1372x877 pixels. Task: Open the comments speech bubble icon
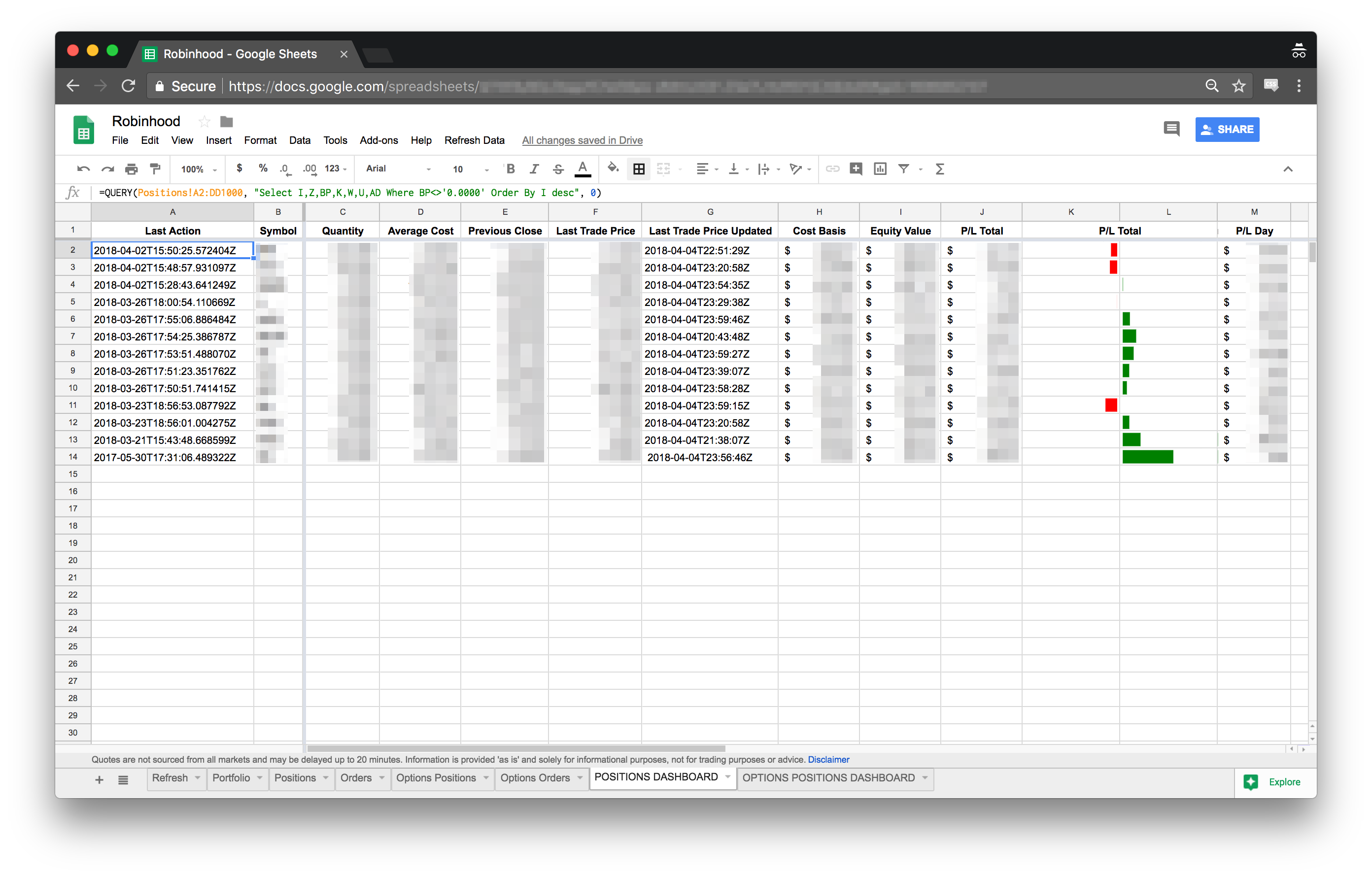point(1171,129)
